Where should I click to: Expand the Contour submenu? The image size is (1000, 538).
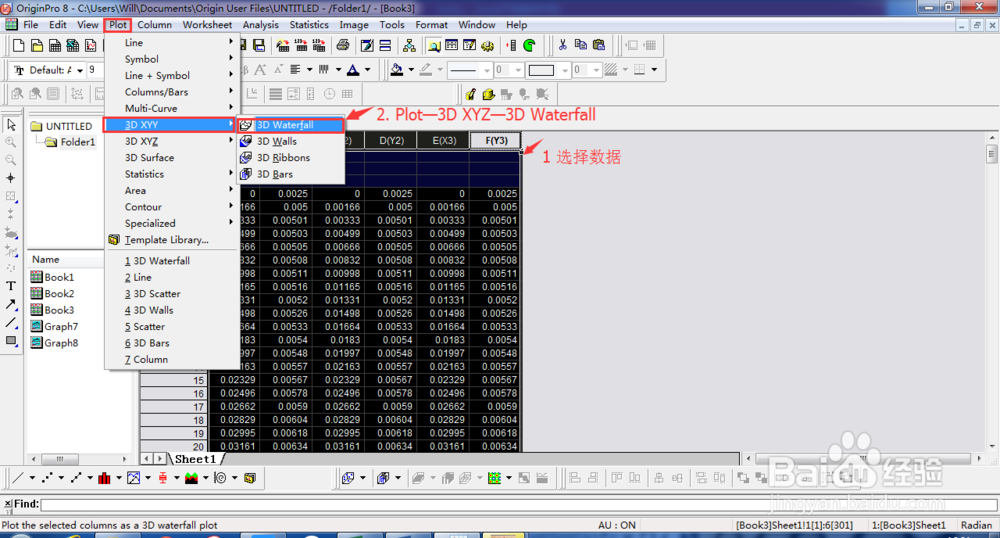click(172, 207)
